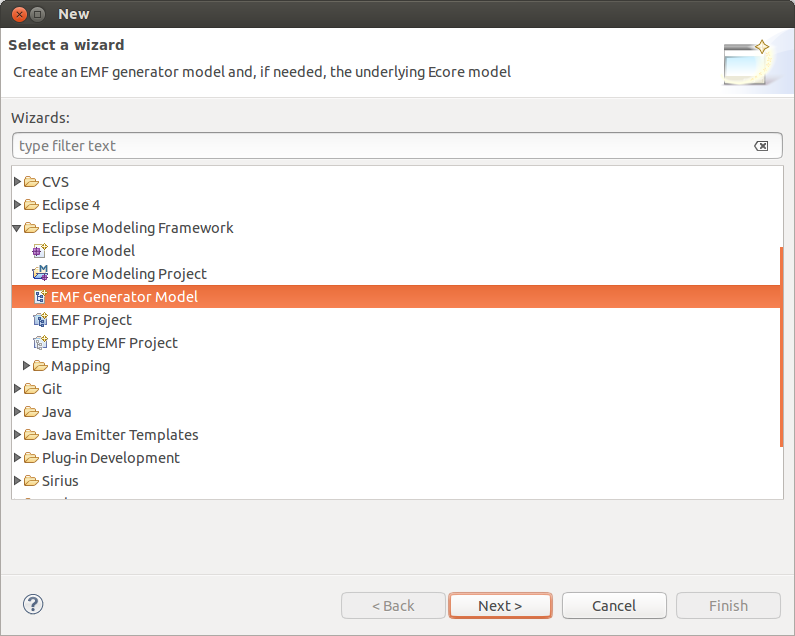This screenshot has height=636, width=795.
Task: Expand the CVS category
Action: point(17,181)
